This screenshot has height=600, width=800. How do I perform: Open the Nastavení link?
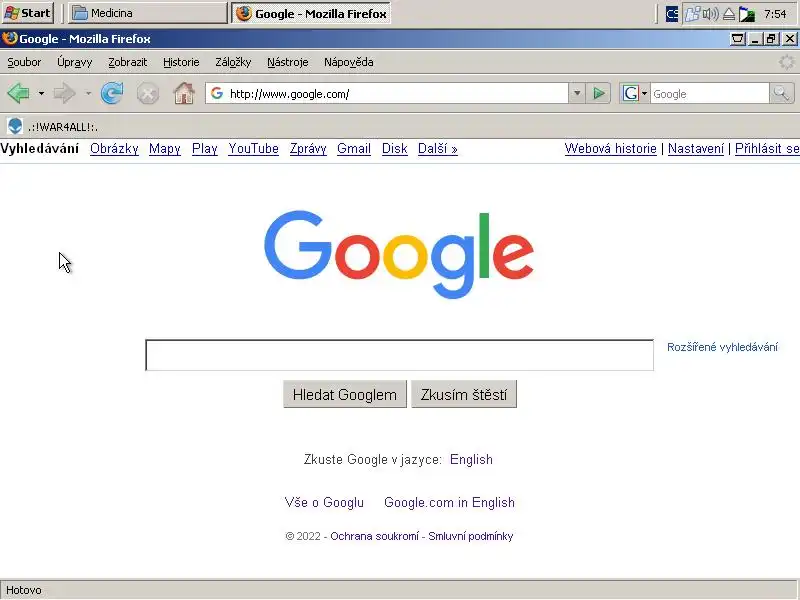point(696,148)
